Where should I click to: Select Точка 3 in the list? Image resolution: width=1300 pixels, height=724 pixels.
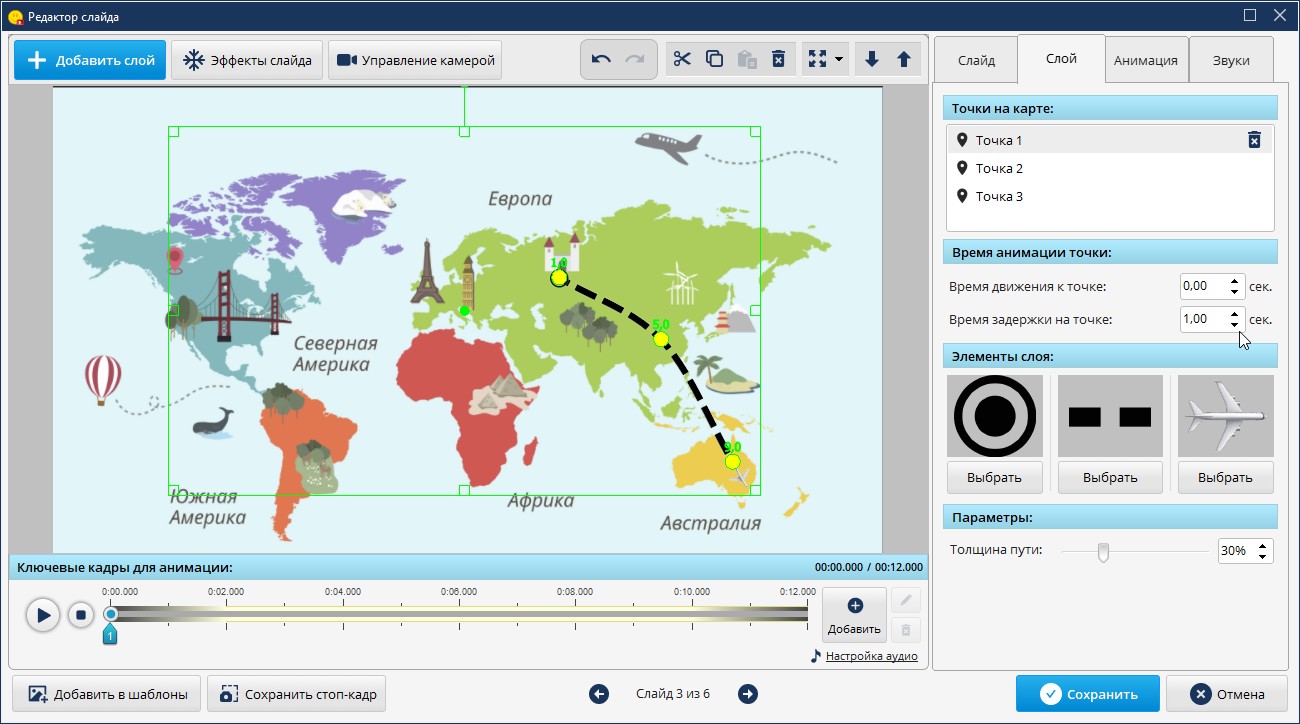point(1109,196)
